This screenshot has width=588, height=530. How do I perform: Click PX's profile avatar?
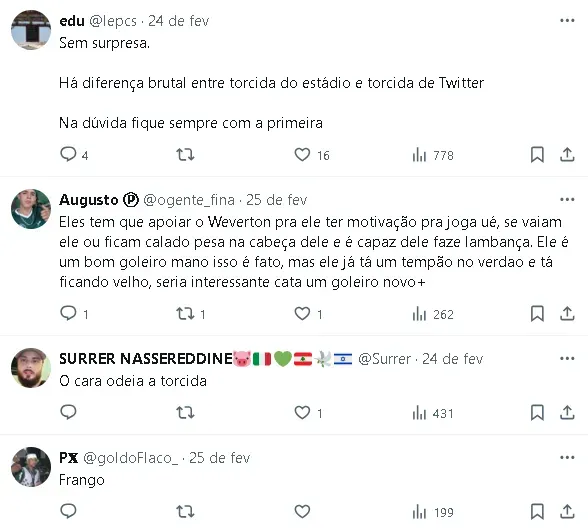point(31,467)
